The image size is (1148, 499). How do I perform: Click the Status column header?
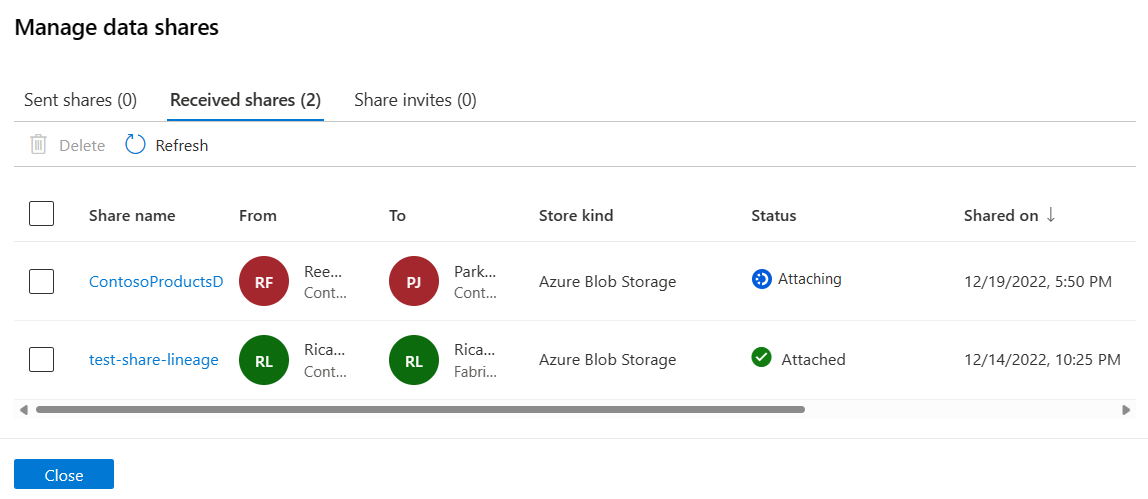[x=774, y=215]
